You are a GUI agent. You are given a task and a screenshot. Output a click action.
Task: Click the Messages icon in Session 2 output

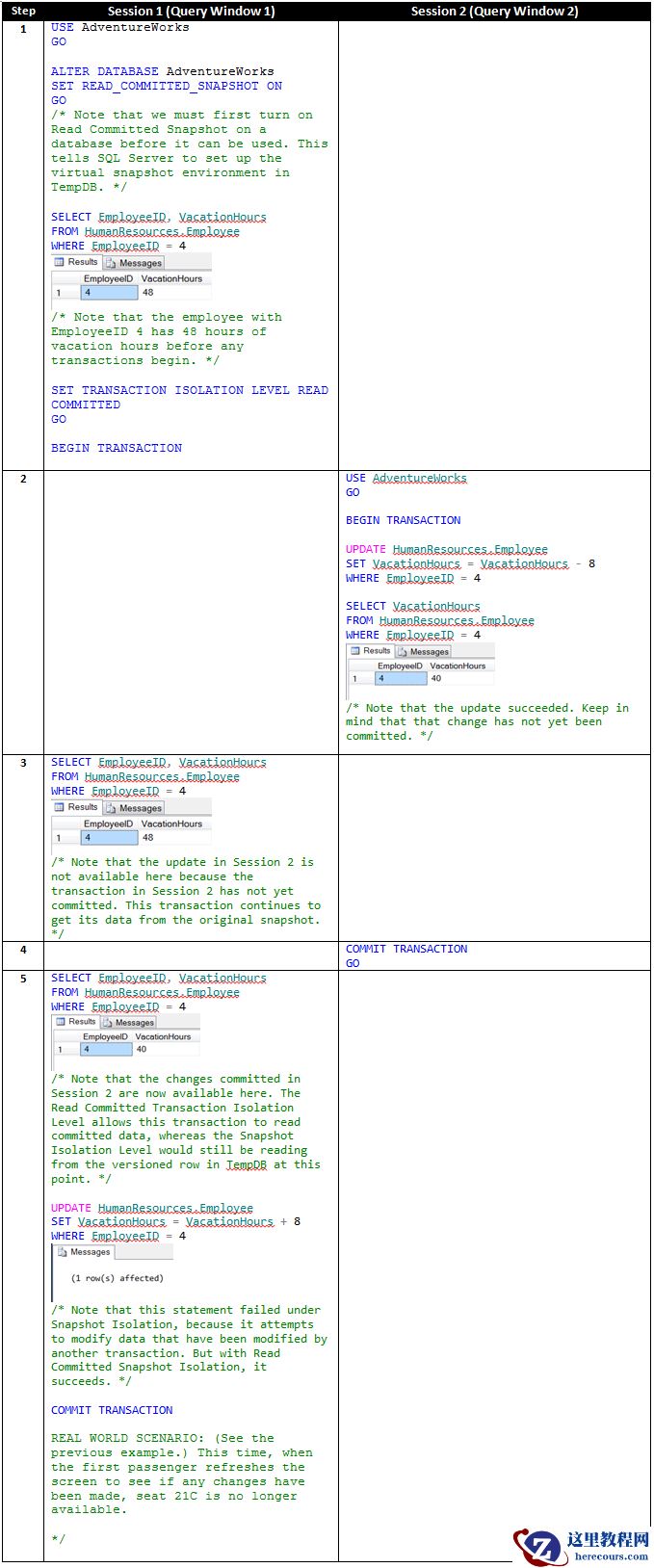403,652
